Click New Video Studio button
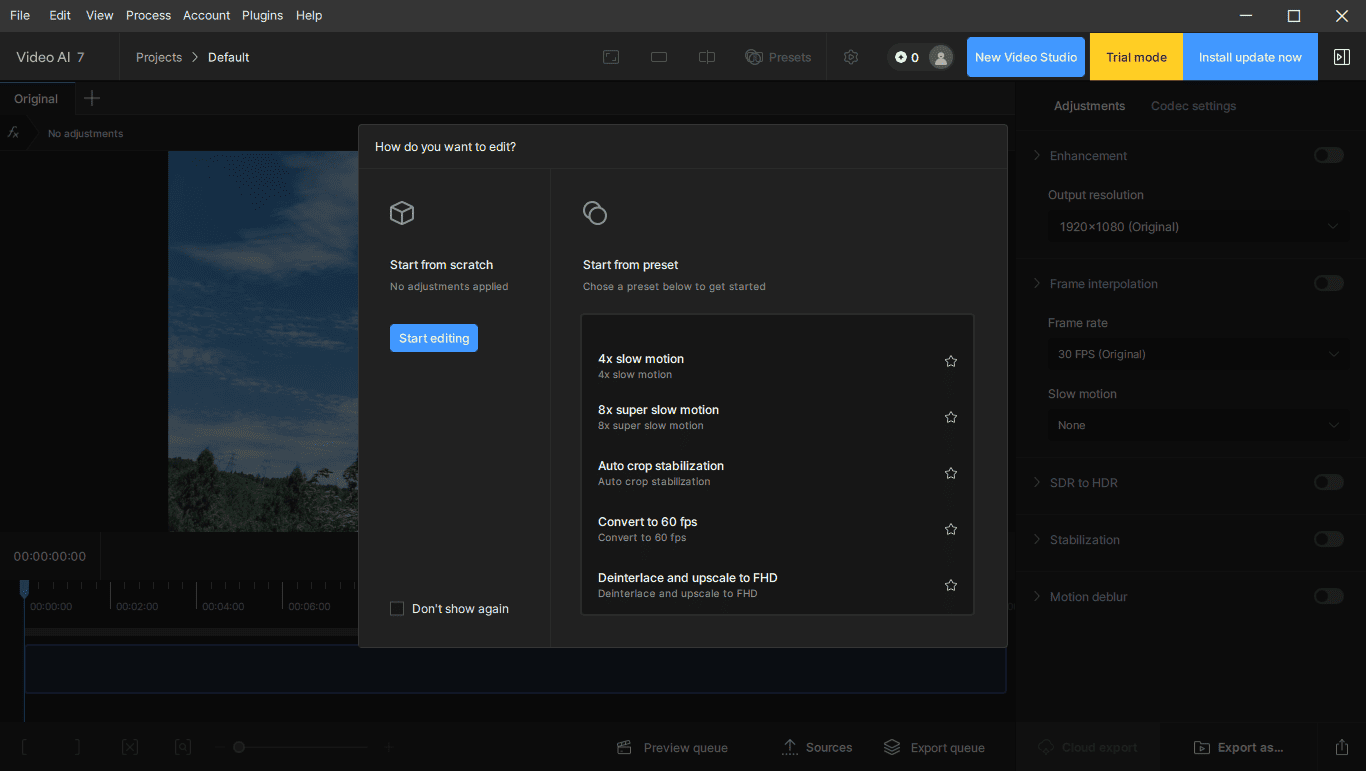This screenshot has height=771, width=1366. pos(1026,57)
